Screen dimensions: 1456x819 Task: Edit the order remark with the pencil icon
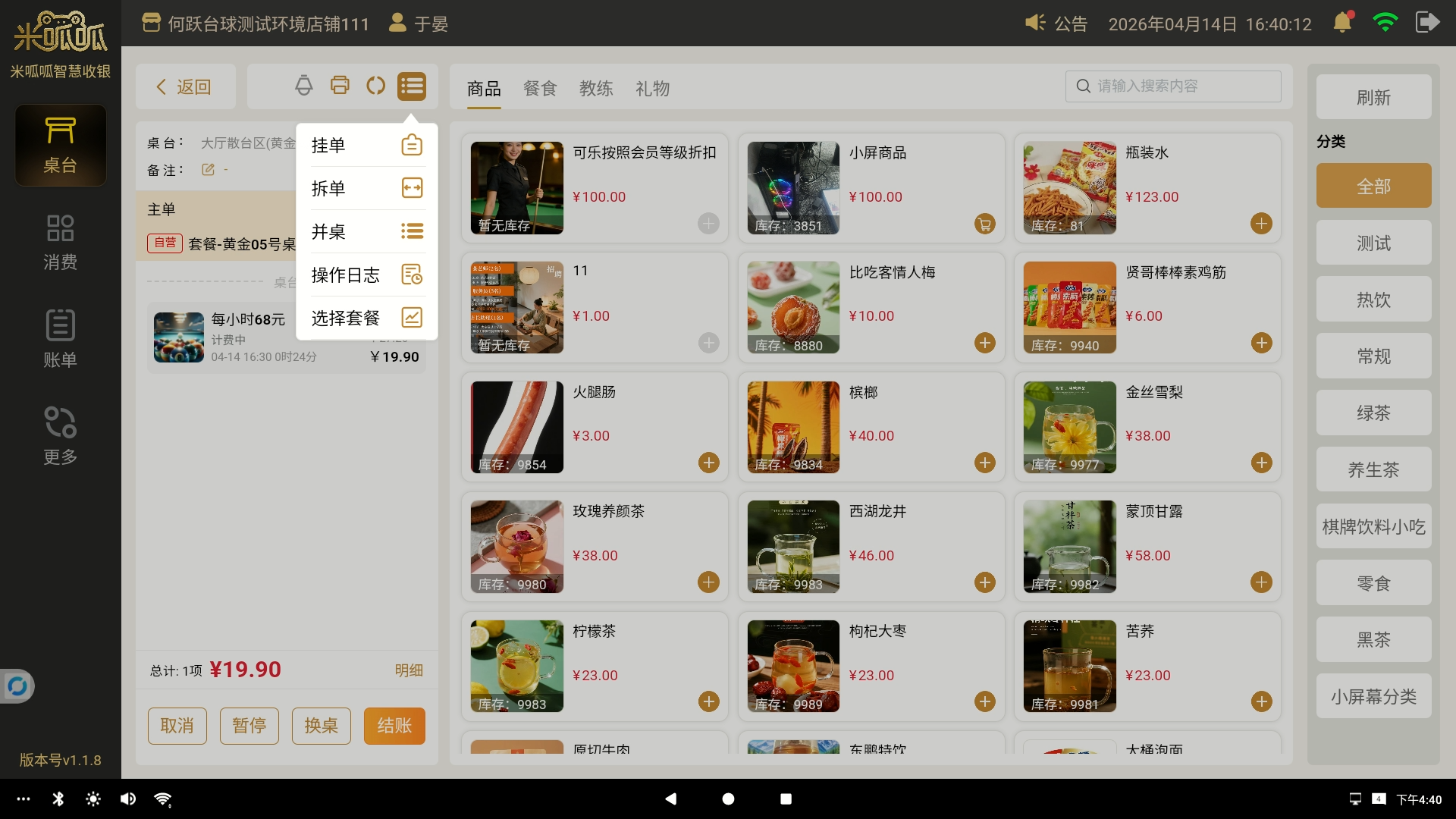pos(208,170)
